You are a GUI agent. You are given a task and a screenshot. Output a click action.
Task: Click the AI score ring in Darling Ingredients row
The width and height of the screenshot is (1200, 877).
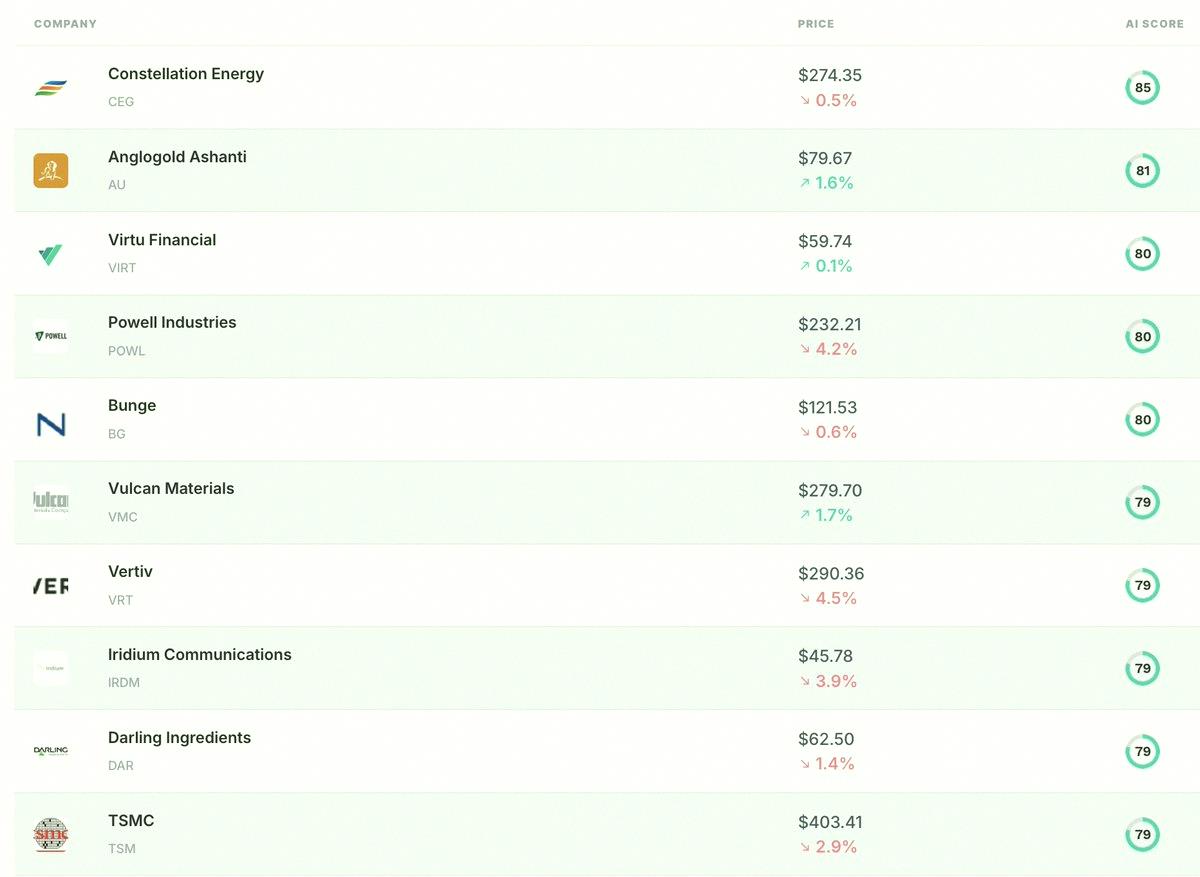tap(1143, 752)
